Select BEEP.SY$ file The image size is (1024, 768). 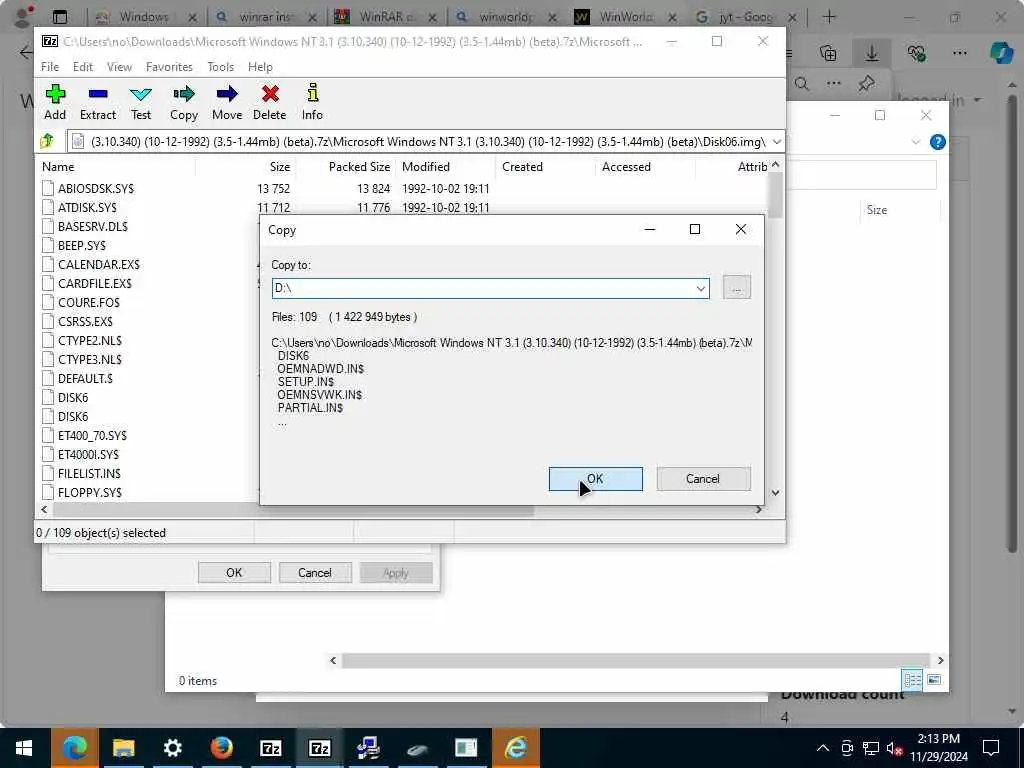[x=82, y=245]
